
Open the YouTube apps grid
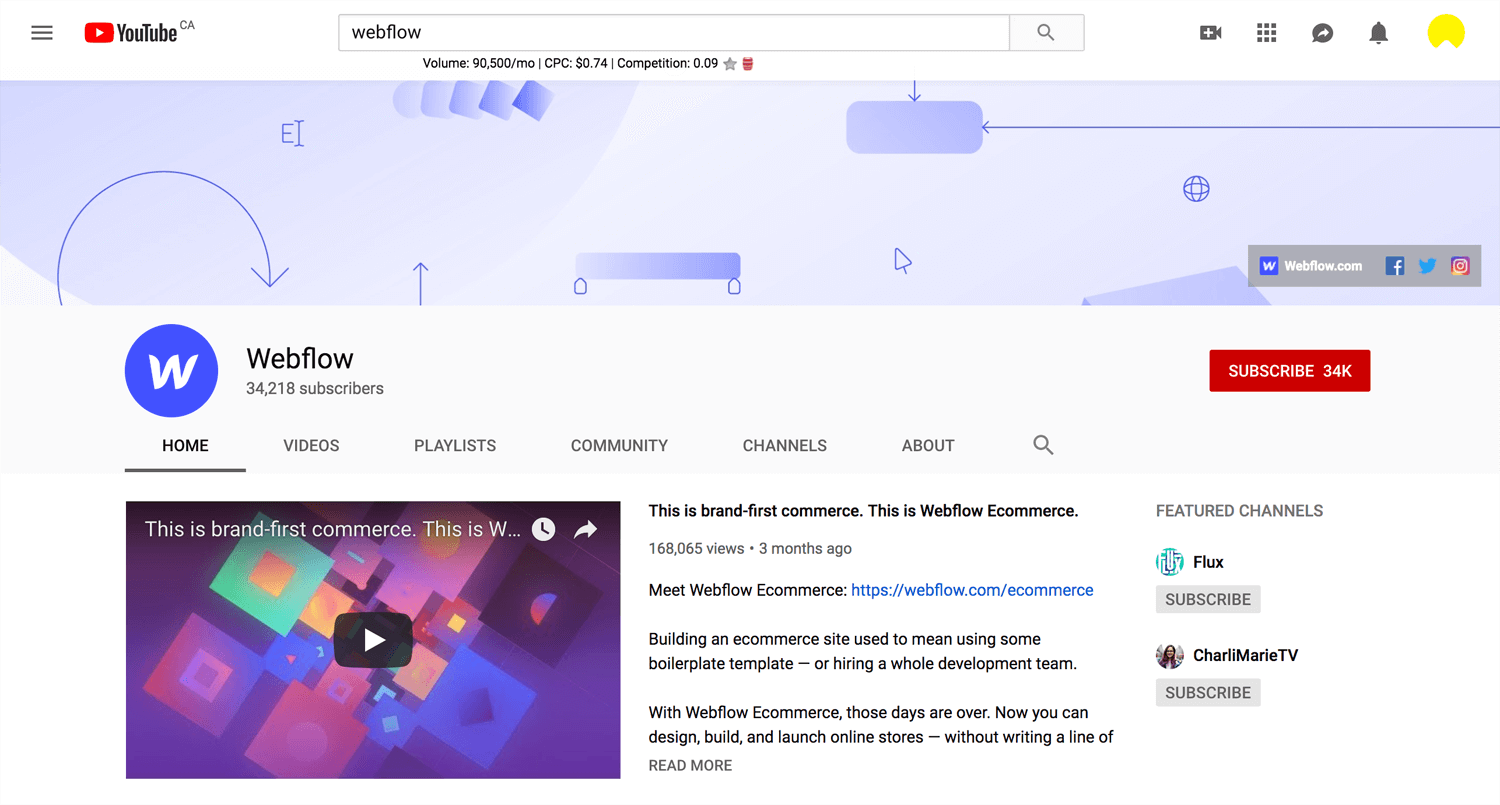point(1267,33)
